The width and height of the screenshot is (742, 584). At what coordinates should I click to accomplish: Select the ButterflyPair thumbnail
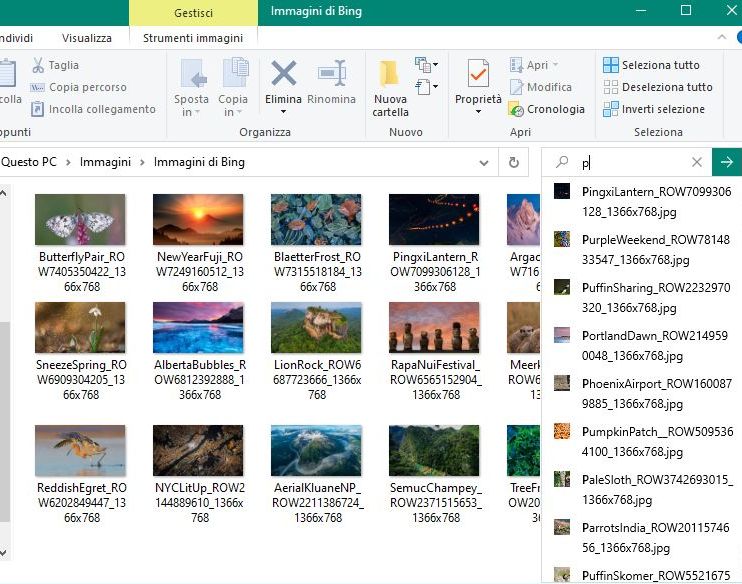click(80, 220)
